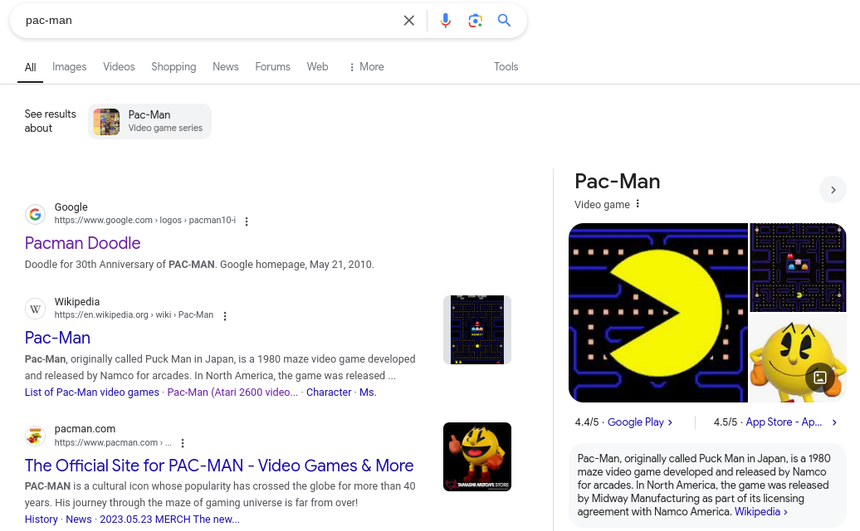
Task: Open the Shopping tab
Action: (174, 67)
